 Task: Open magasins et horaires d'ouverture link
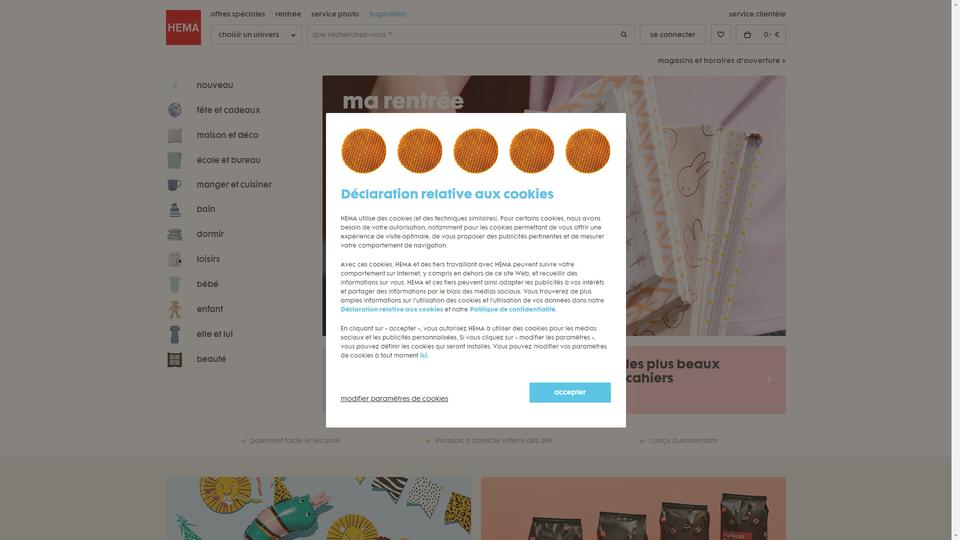(x=721, y=61)
